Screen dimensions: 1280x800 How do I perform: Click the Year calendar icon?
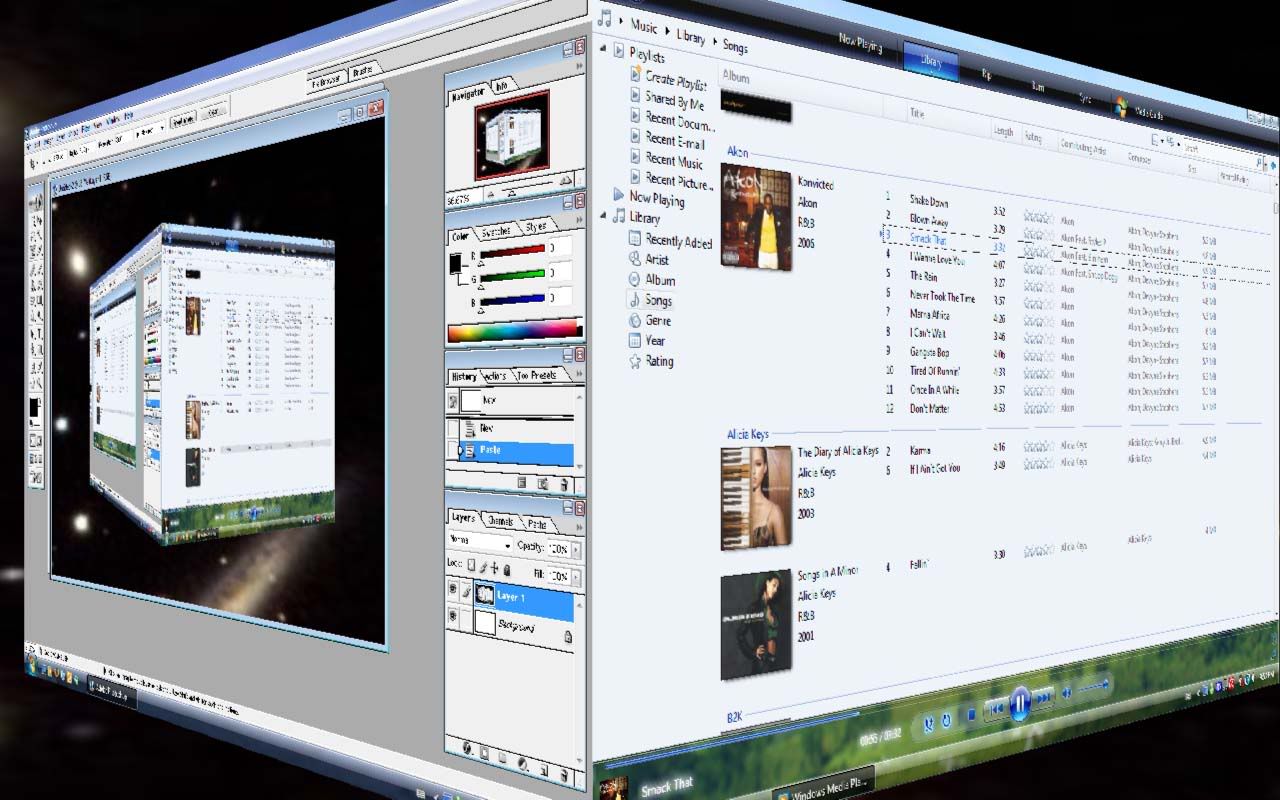pos(634,340)
